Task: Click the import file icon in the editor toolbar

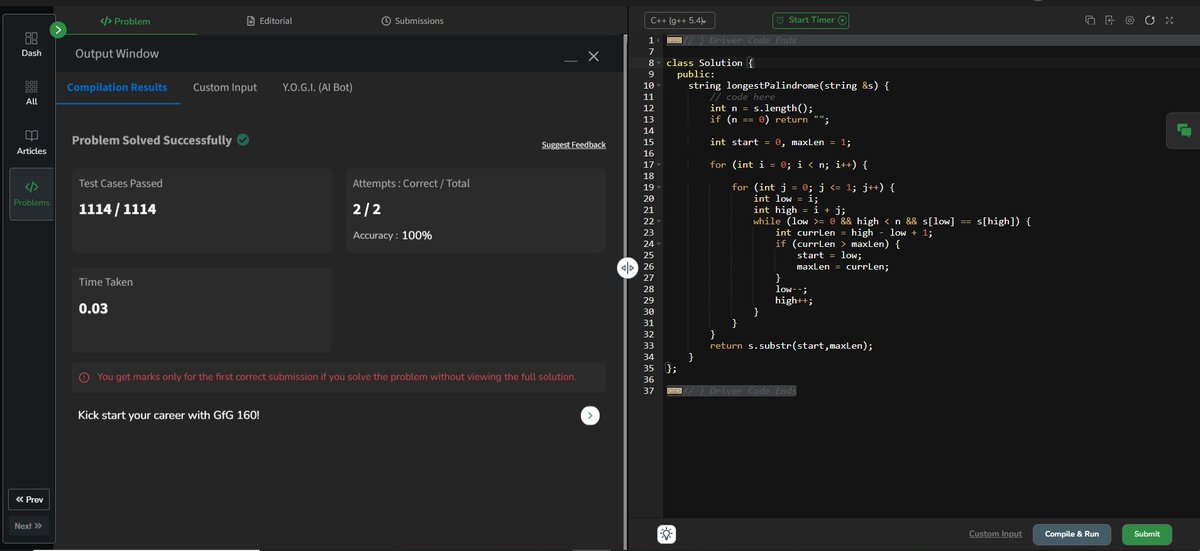Action: pyautogui.click(x=1110, y=20)
